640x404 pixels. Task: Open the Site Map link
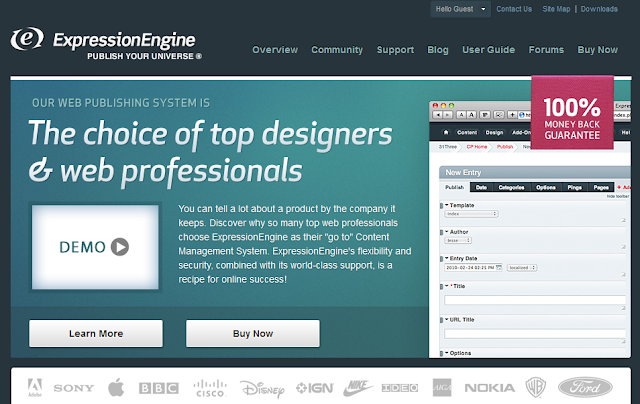(556, 9)
